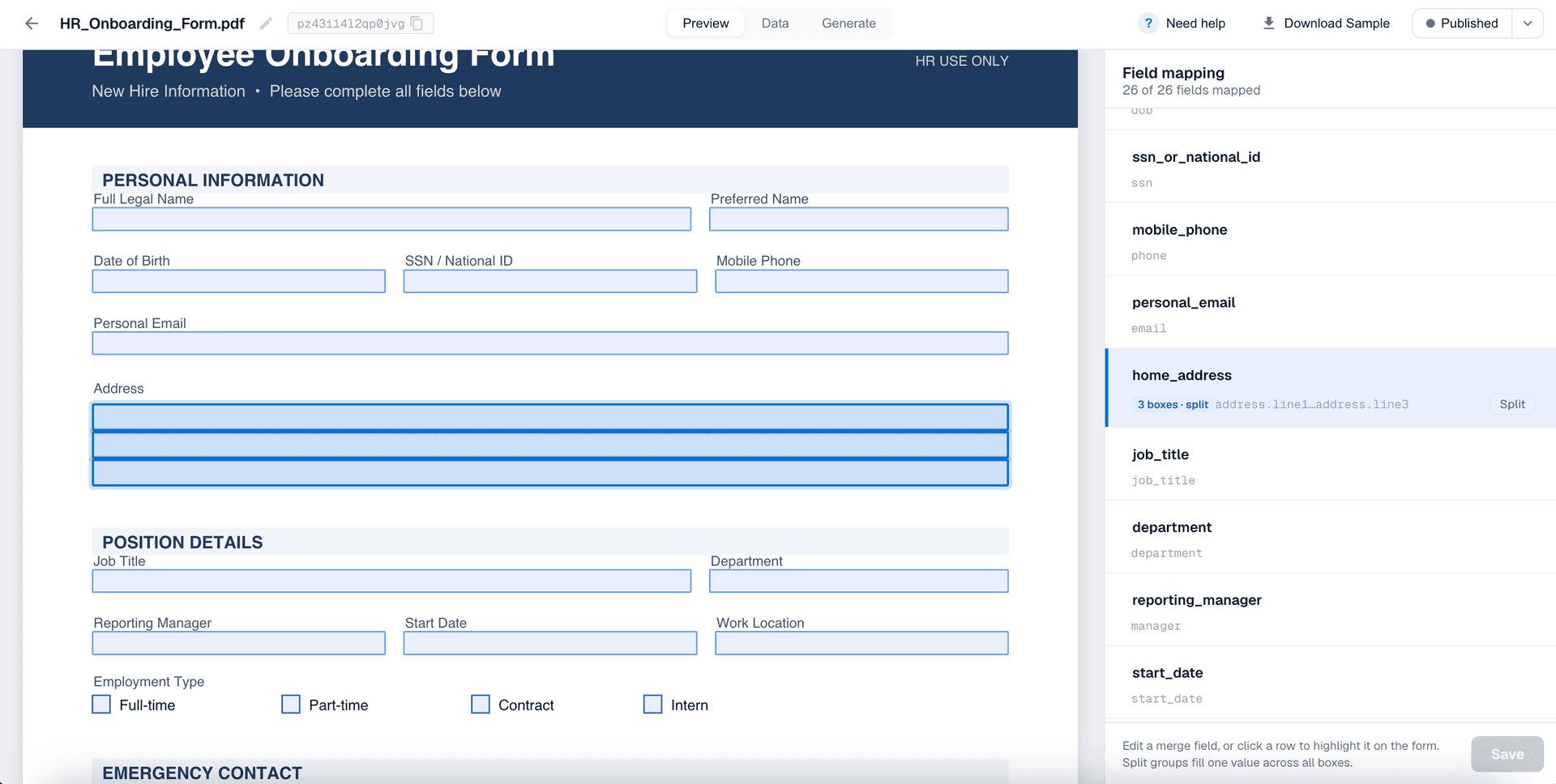Switch to the Generate tab
The height and width of the screenshot is (784, 1556).
pos(849,23)
